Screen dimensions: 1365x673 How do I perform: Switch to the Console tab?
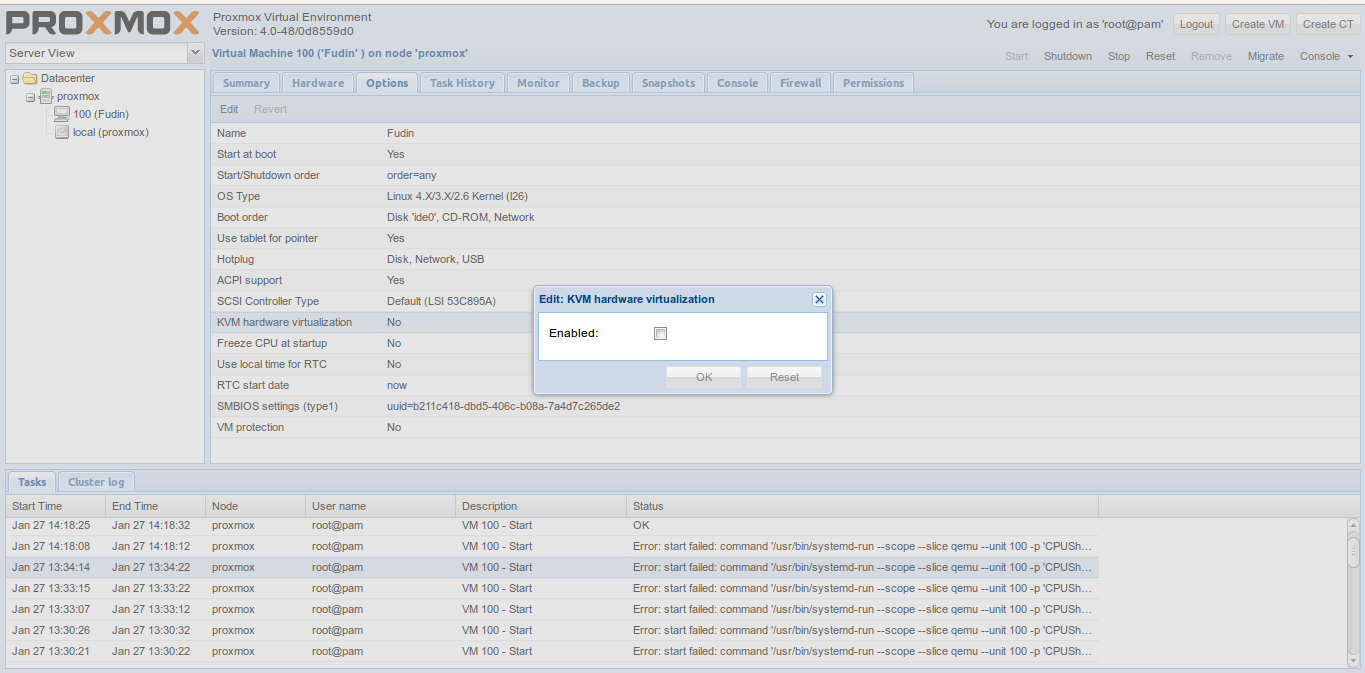pyautogui.click(x=737, y=83)
